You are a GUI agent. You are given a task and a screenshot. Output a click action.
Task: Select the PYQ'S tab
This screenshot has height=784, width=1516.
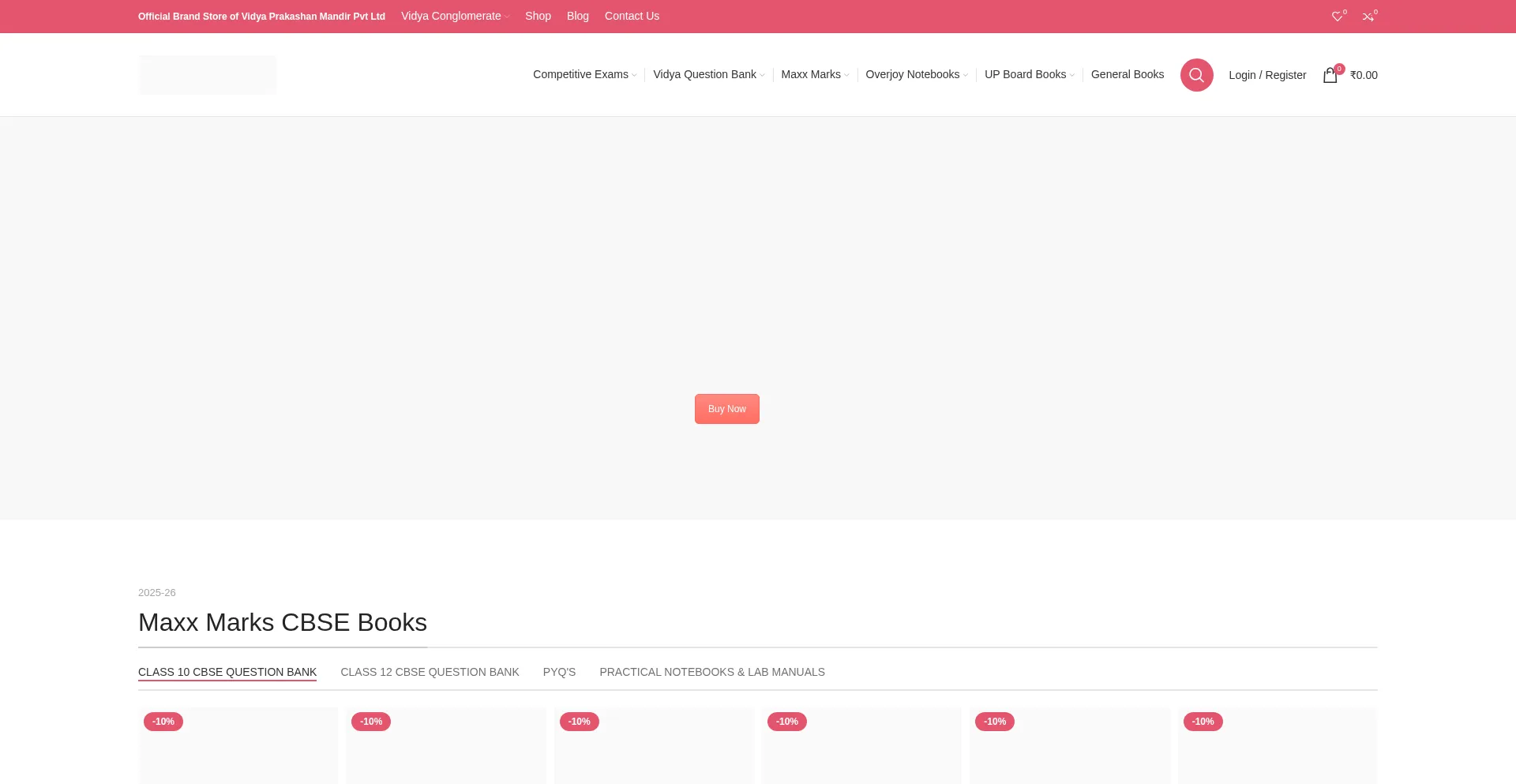559,672
